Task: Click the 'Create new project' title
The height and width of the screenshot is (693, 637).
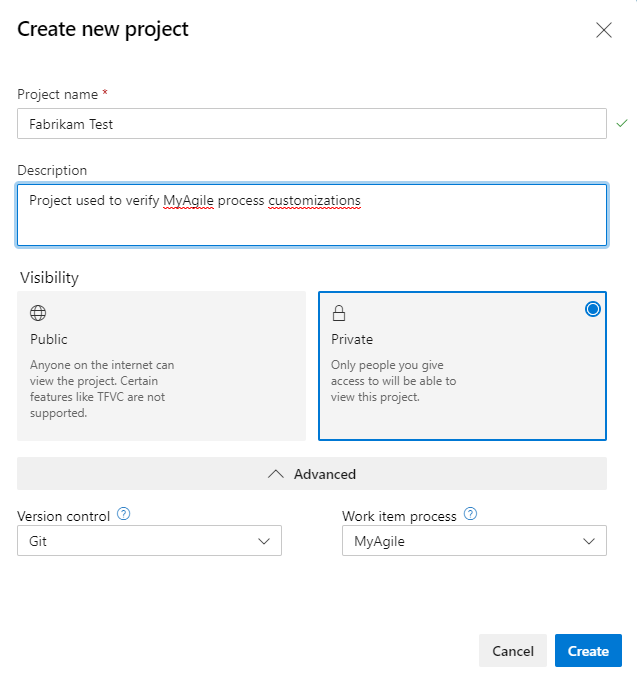Action: coord(103,30)
